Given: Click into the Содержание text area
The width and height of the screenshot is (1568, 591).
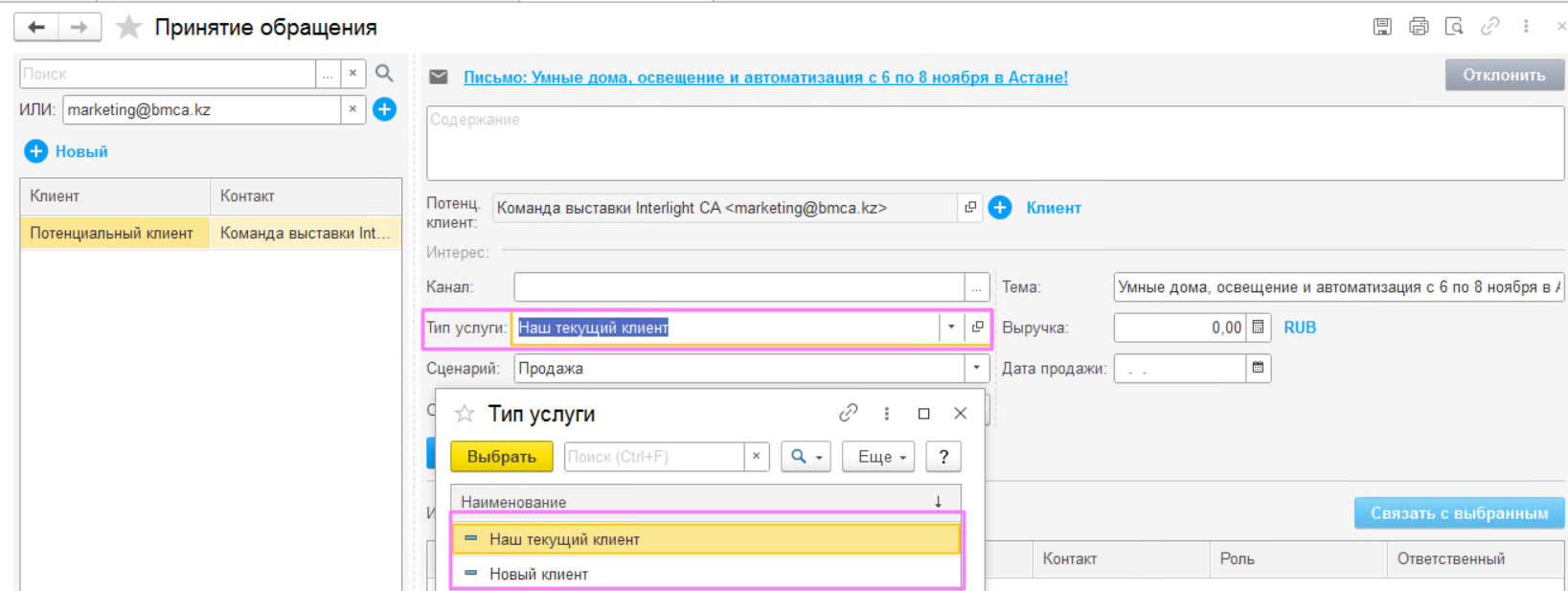Looking at the screenshot, I should [994, 144].
